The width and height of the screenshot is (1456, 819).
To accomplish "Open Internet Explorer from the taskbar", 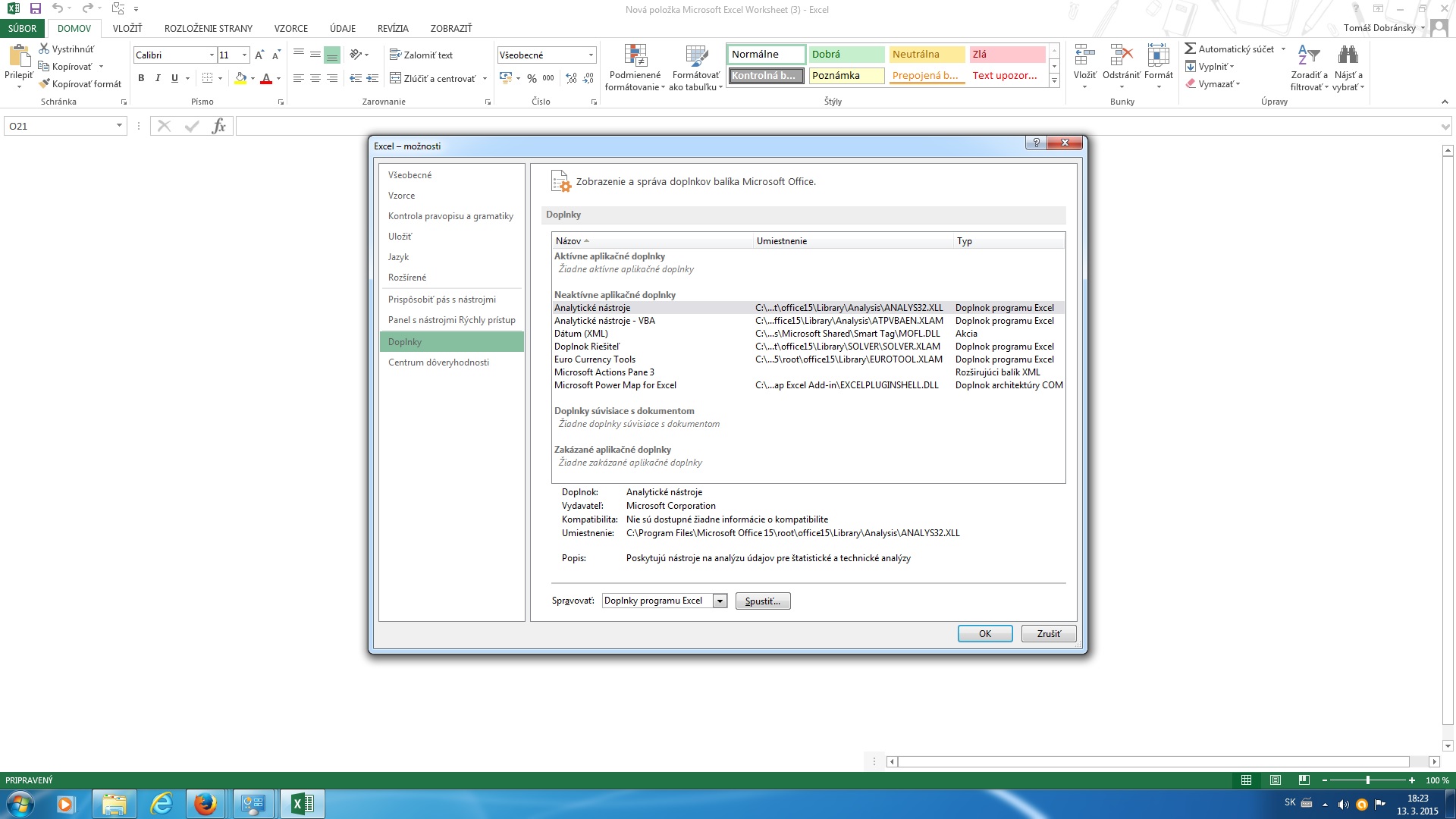I will click(161, 804).
